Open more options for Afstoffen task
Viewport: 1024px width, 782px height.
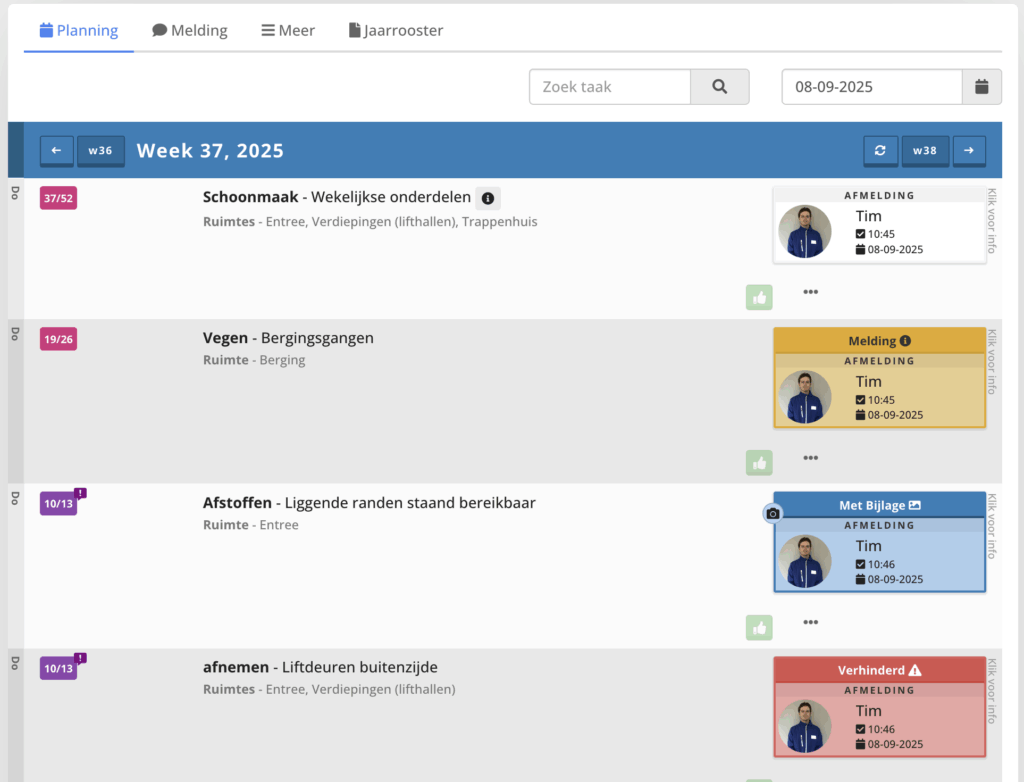(x=810, y=622)
